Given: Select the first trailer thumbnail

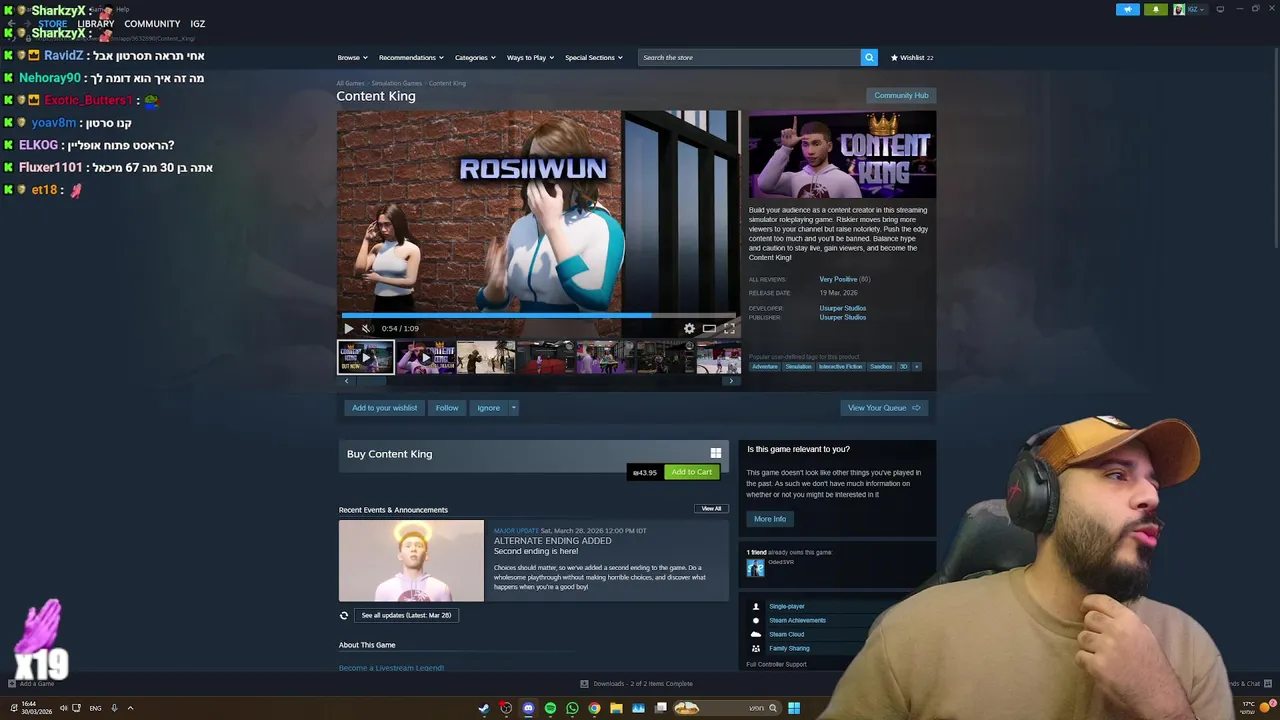Looking at the screenshot, I should tap(366, 357).
